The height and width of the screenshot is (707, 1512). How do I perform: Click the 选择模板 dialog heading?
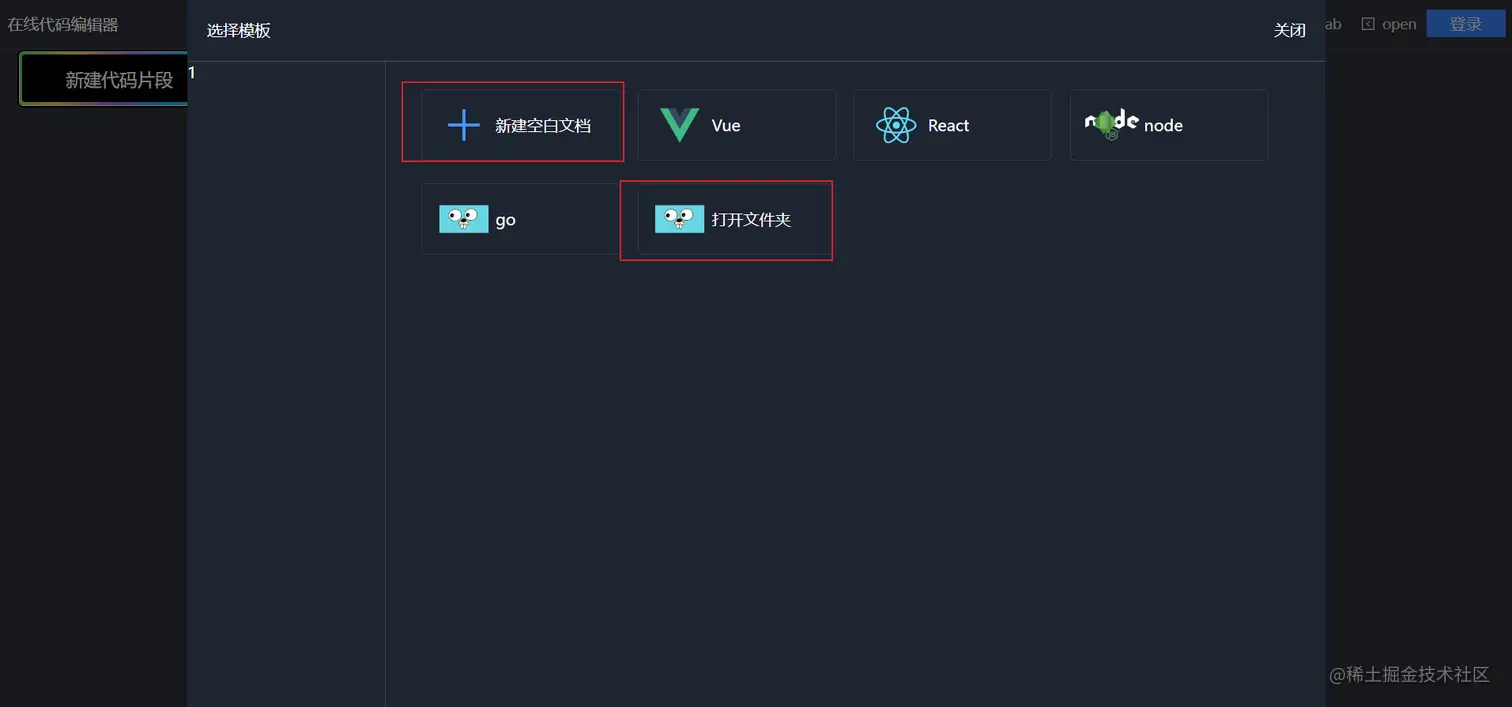[x=239, y=30]
